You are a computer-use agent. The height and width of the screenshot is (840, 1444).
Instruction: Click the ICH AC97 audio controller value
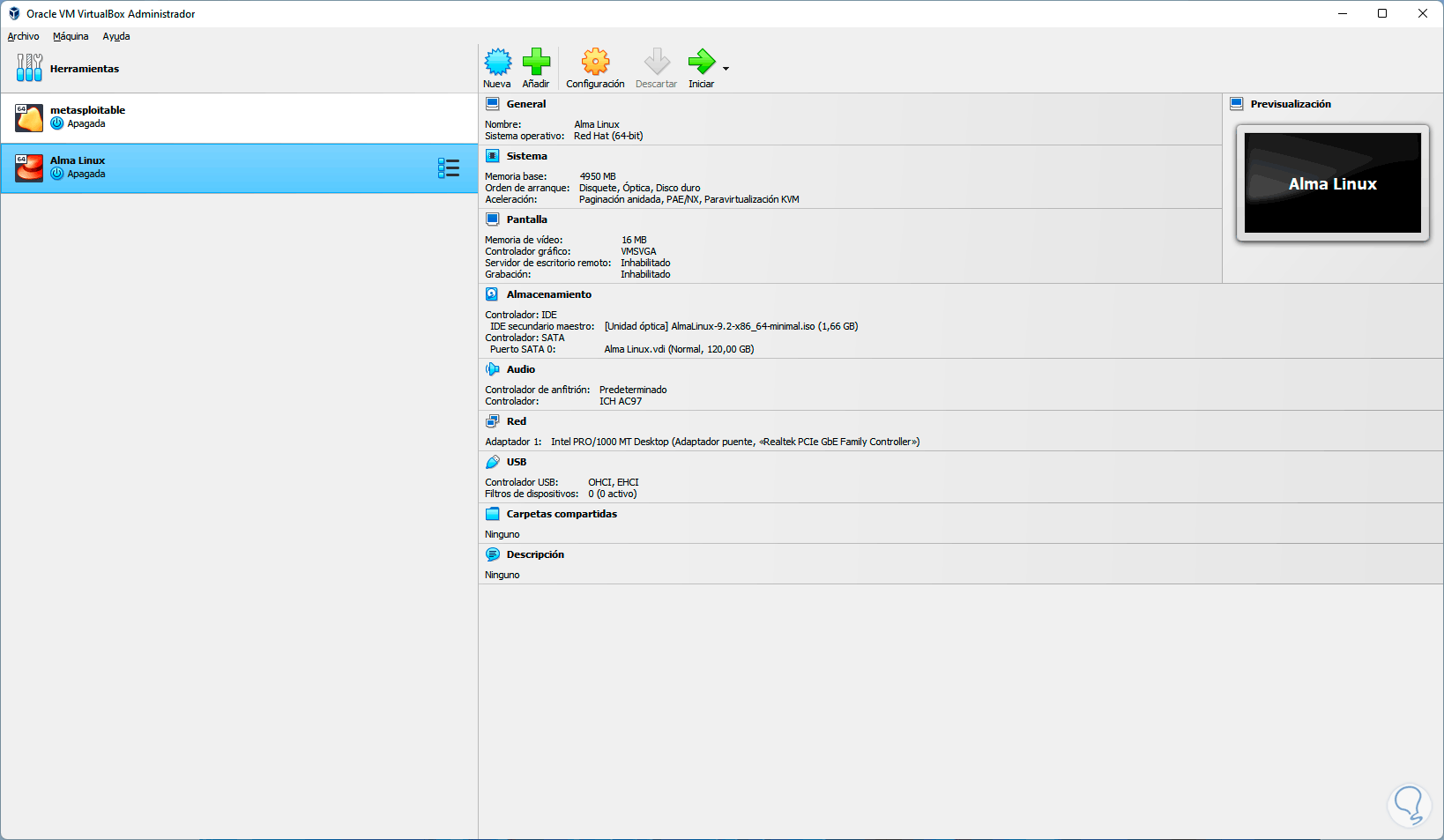tap(621, 401)
